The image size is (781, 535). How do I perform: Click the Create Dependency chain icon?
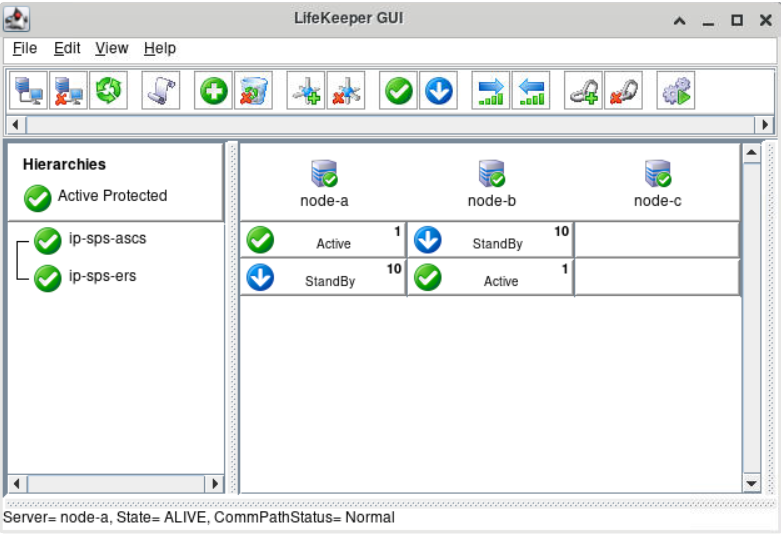(x=583, y=91)
